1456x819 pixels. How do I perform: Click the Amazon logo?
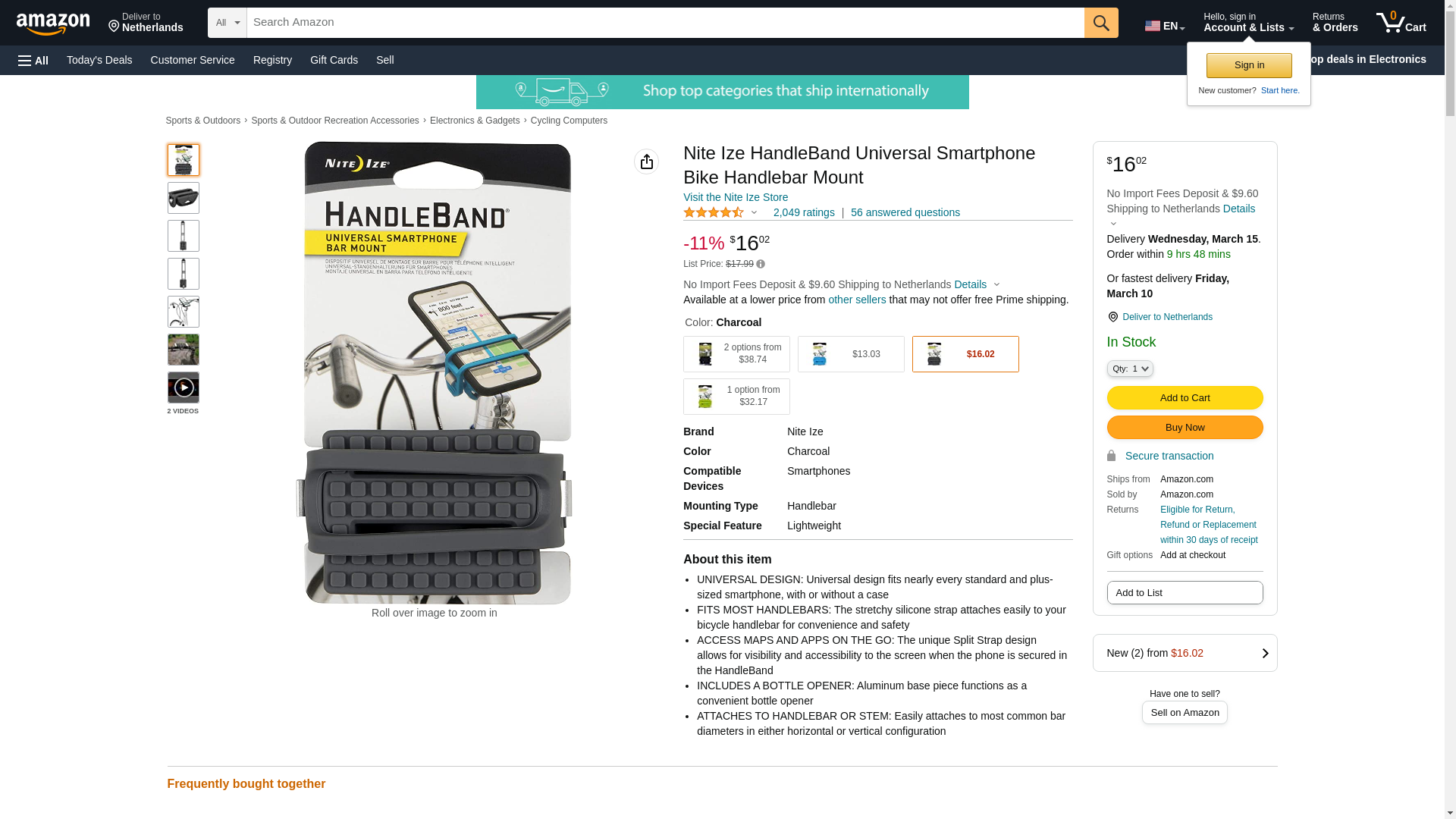coord(53,24)
